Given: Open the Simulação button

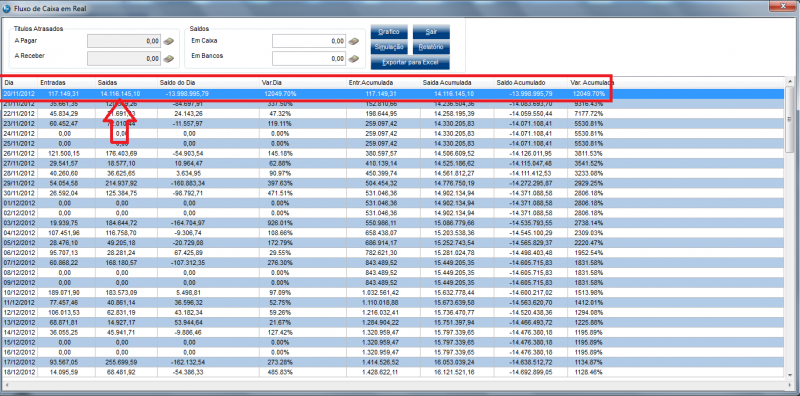Looking at the screenshot, I should (x=389, y=47).
